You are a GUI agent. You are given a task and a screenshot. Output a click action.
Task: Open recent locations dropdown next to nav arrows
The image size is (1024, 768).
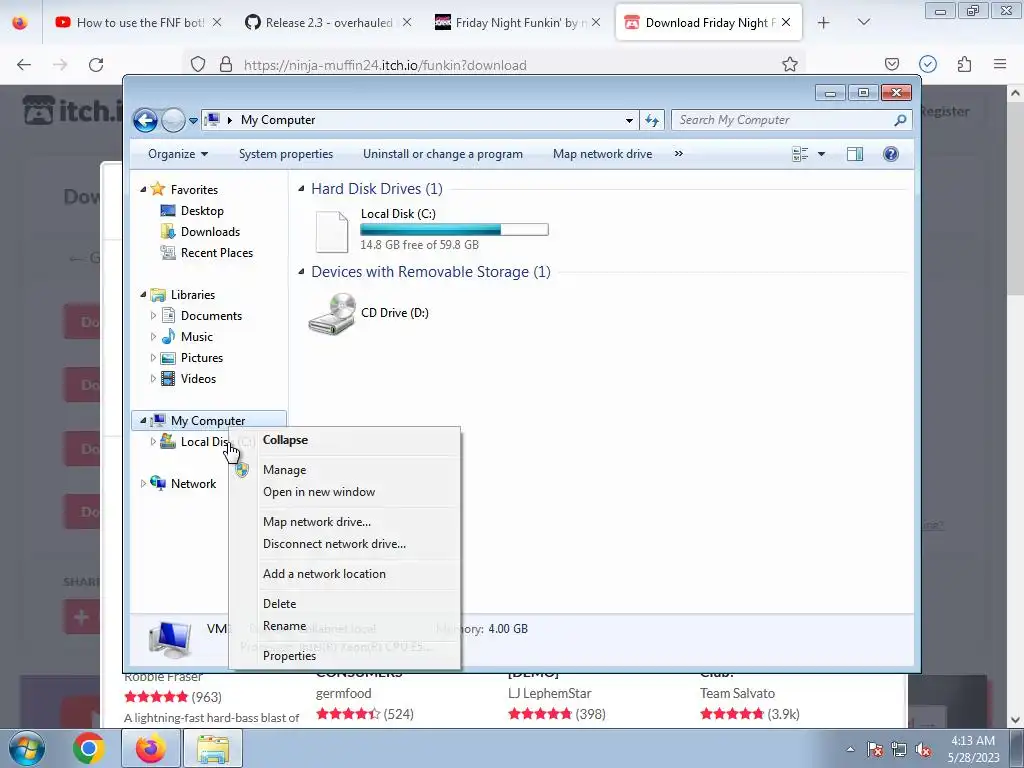(193, 121)
